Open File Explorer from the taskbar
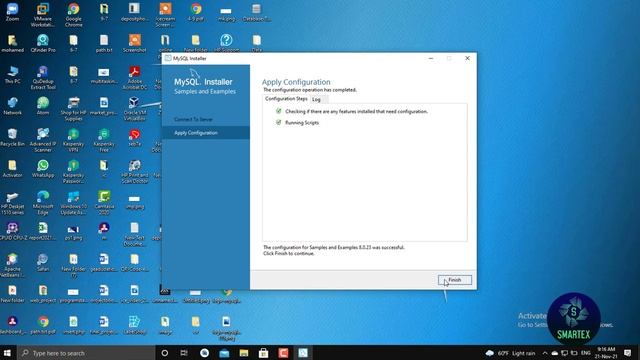Viewport: 640px width, 360px height. pyautogui.click(x=244, y=353)
